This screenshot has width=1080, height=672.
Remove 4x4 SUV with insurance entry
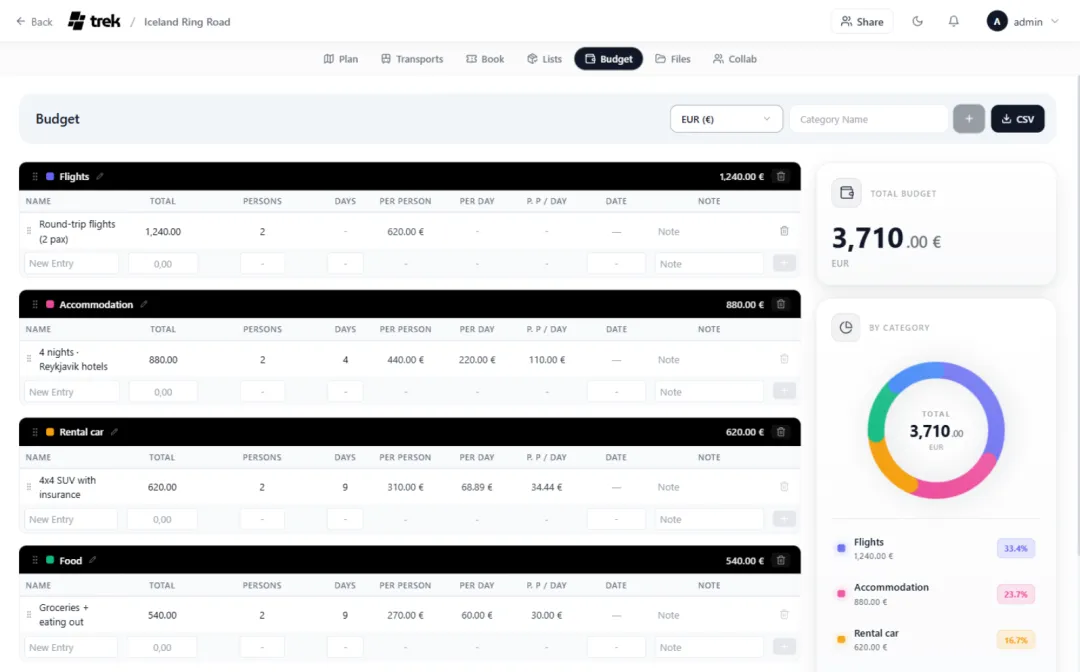(784, 487)
